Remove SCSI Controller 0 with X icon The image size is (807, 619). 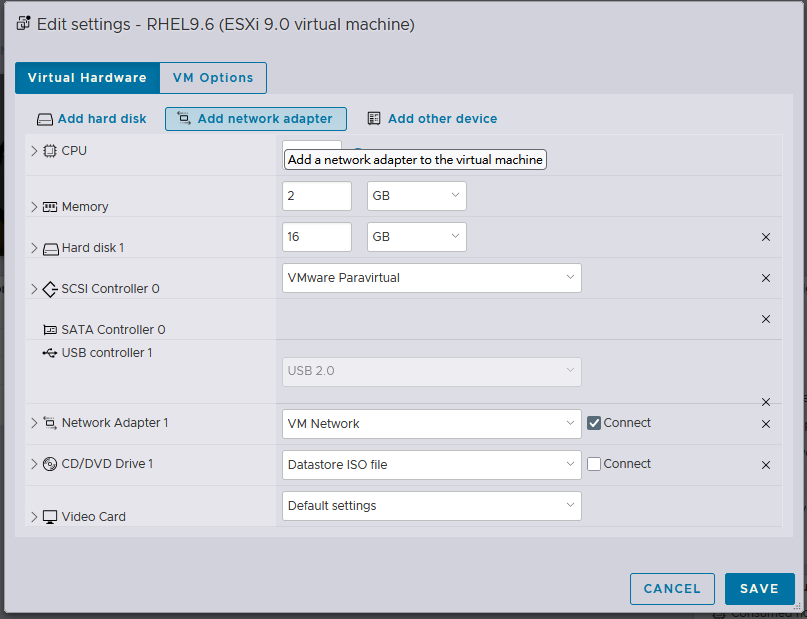766,278
